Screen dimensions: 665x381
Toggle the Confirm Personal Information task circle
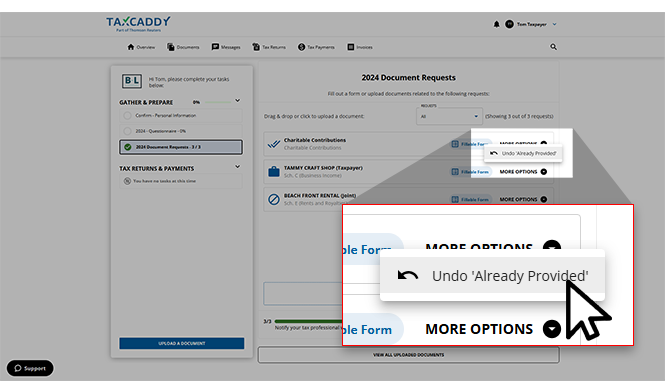[x=127, y=115]
